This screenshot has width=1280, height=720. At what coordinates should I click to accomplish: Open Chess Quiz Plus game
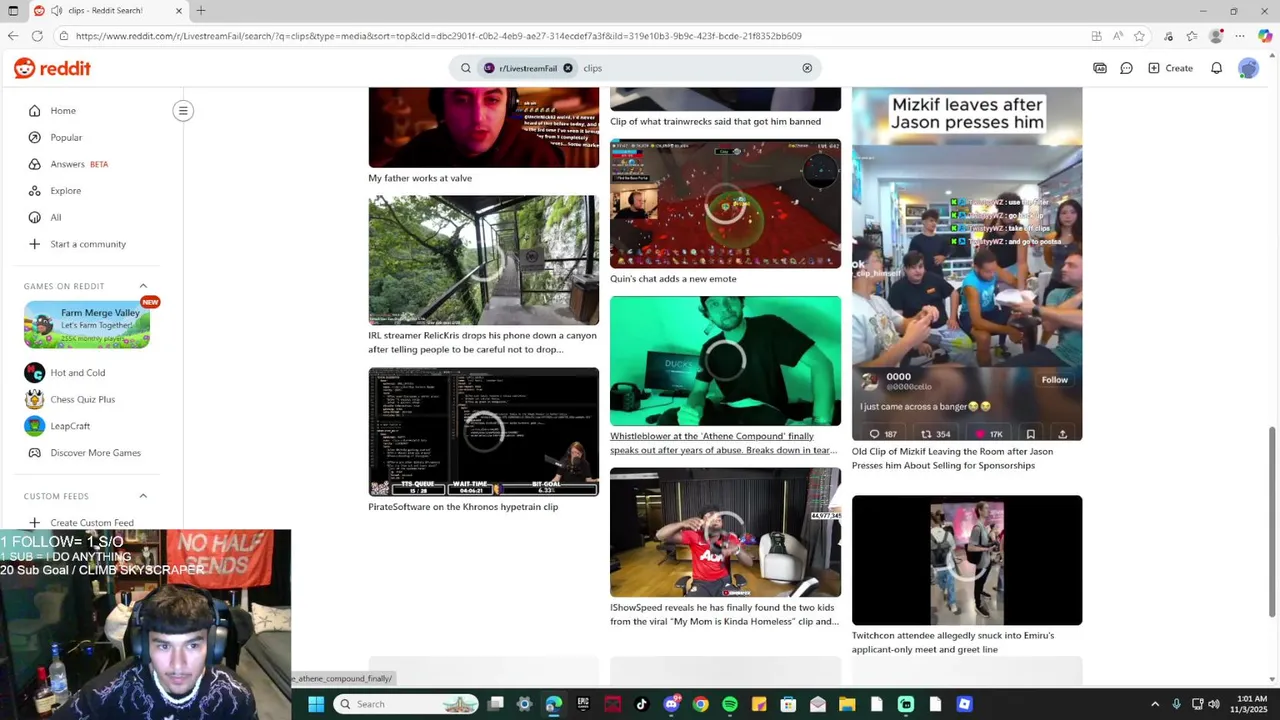pyautogui.click(x=83, y=399)
